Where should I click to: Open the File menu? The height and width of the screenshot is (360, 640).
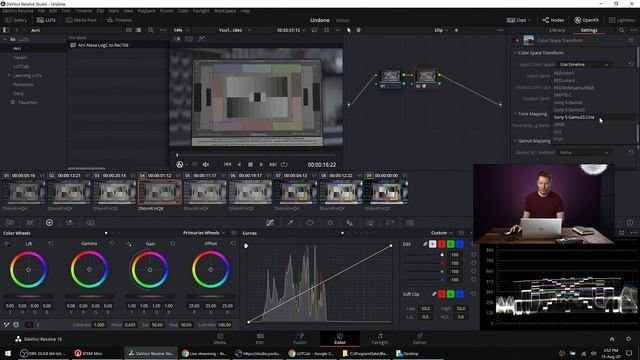point(41,11)
